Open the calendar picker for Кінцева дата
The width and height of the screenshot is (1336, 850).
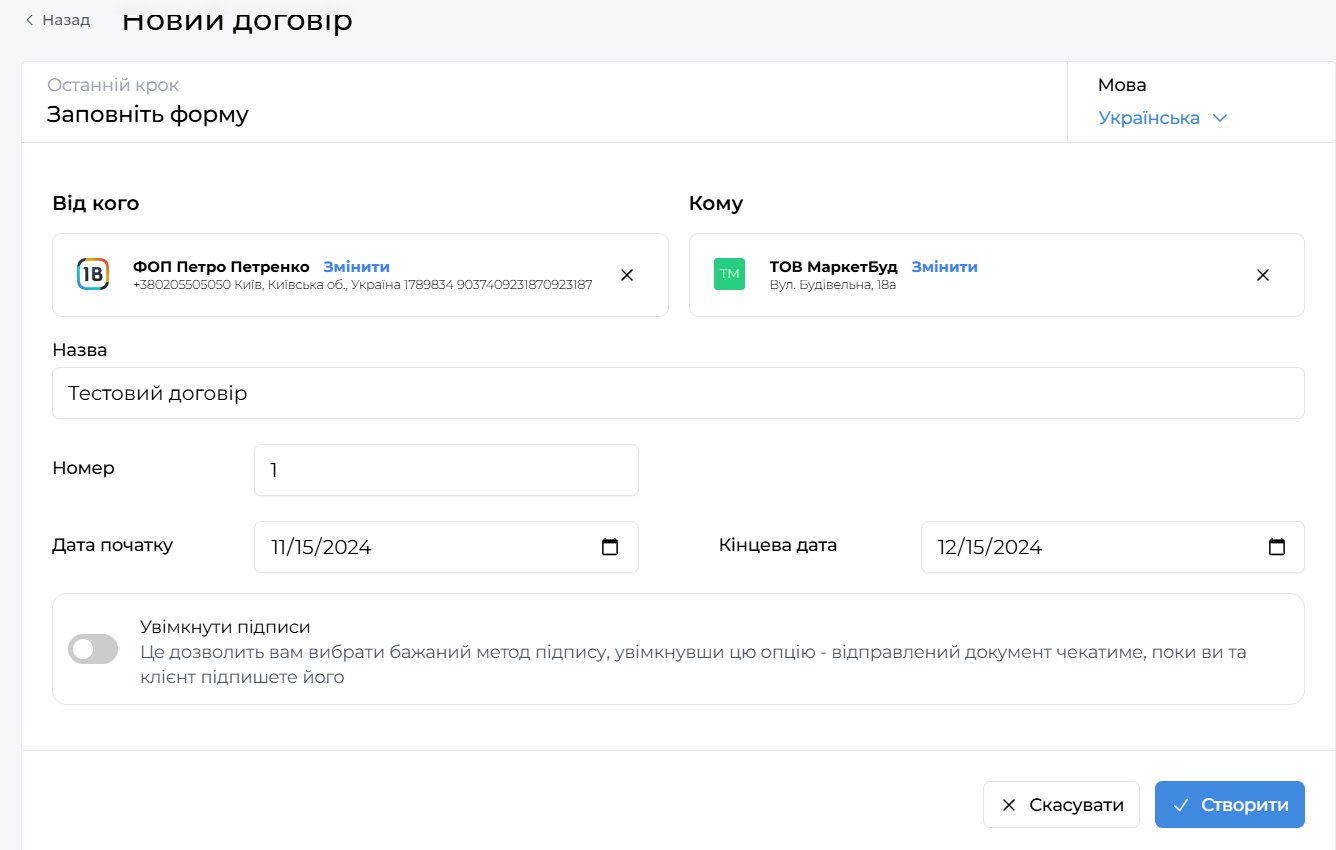pos(1276,547)
